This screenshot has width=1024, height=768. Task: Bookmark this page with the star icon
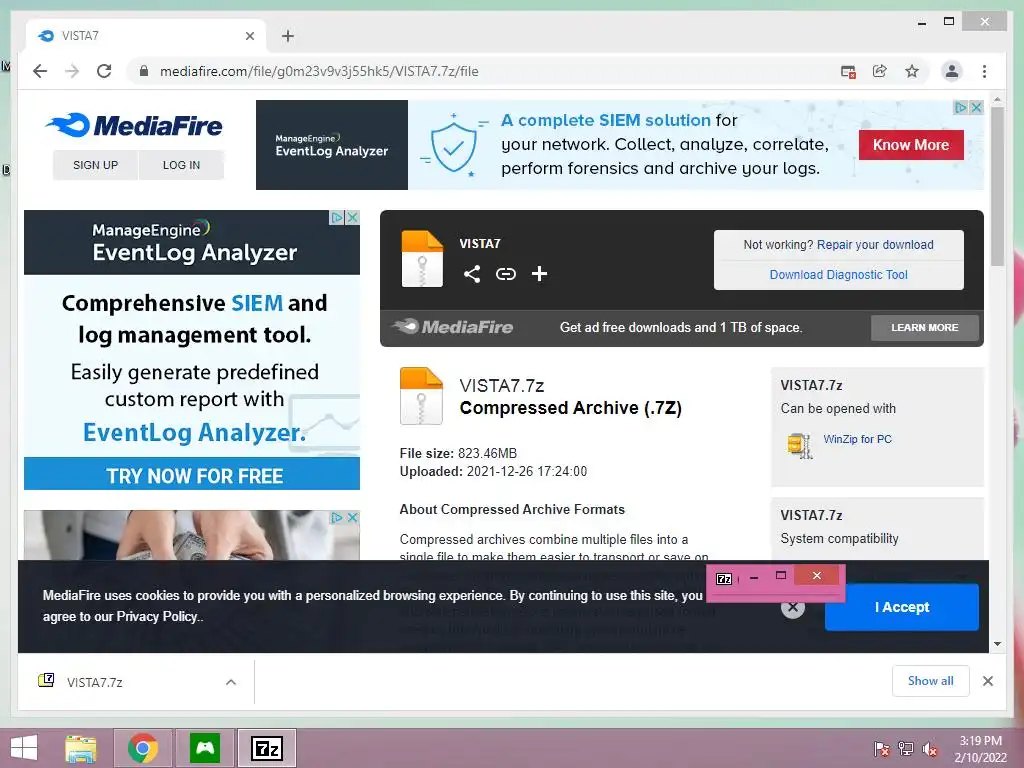point(912,71)
